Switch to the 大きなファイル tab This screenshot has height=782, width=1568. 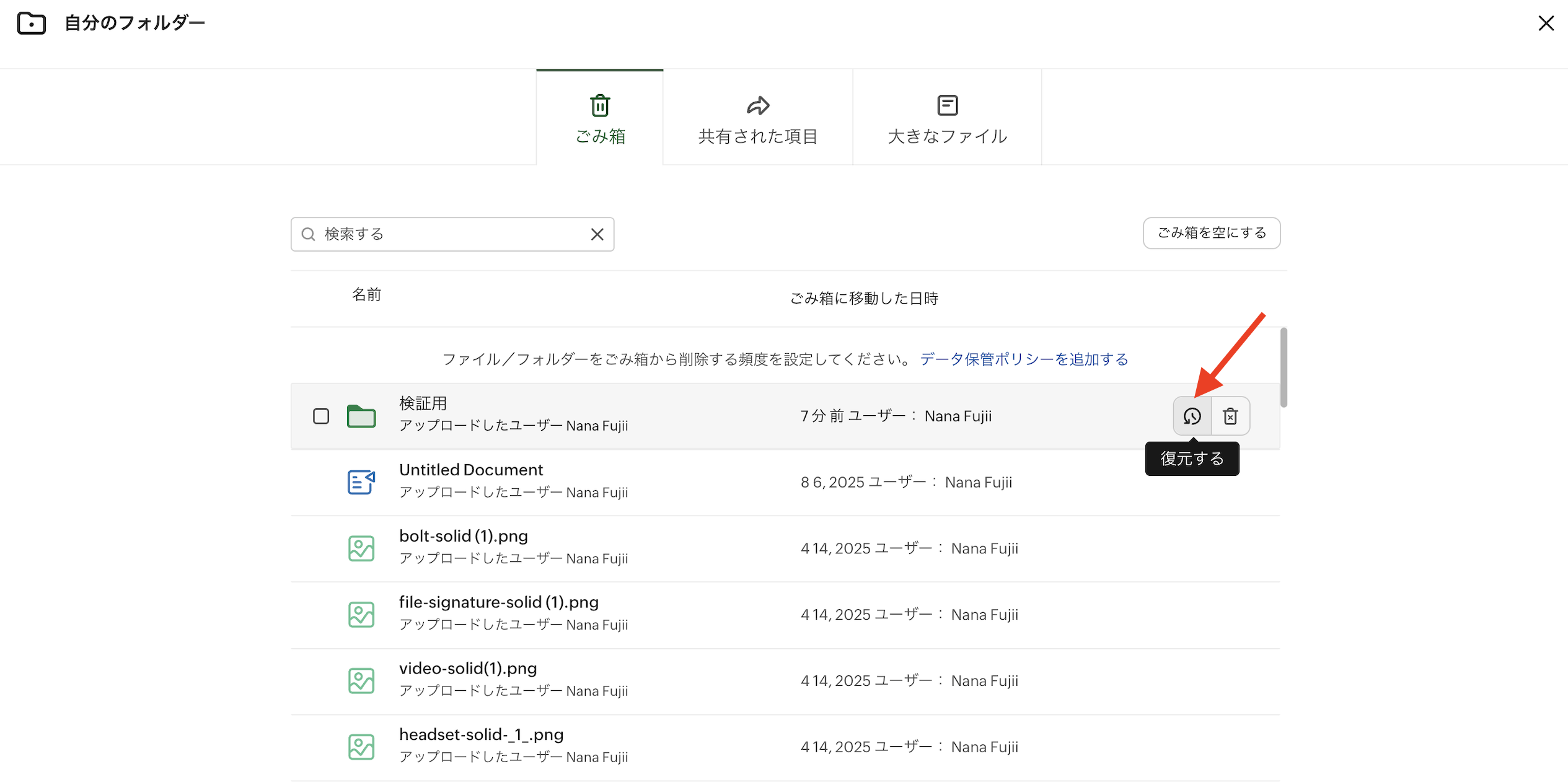coord(947,119)
